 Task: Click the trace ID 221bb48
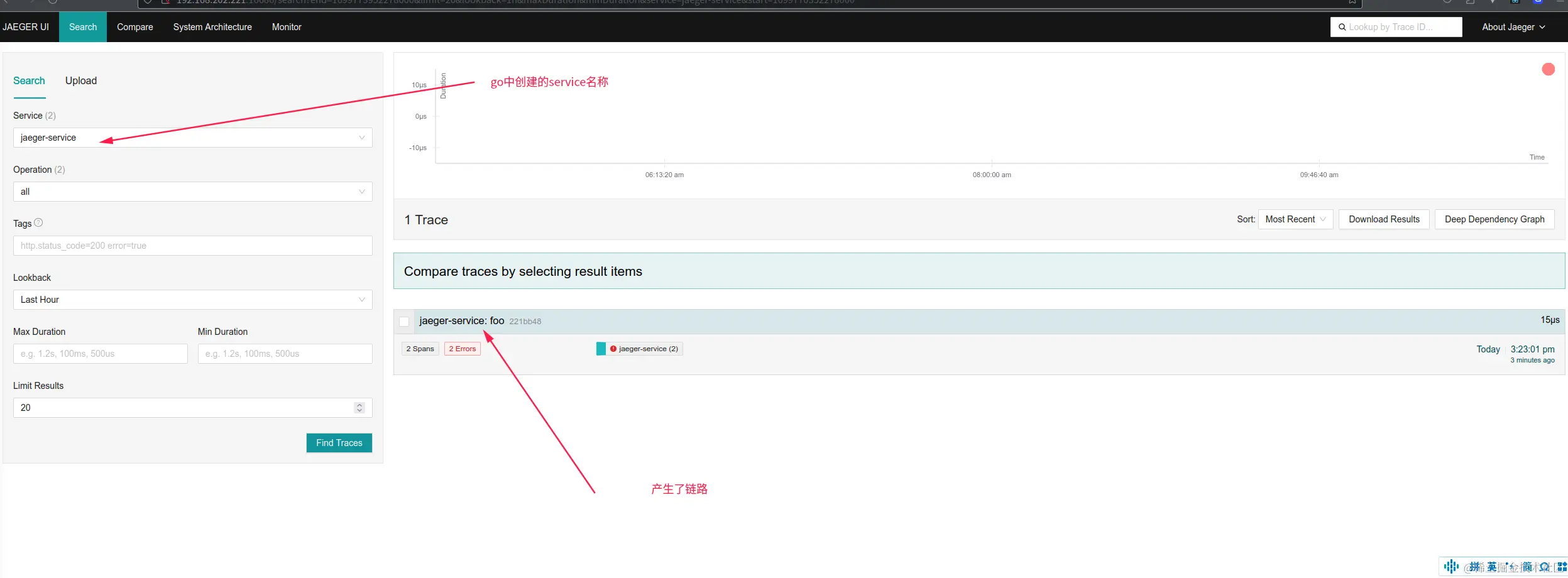[525, 322]
